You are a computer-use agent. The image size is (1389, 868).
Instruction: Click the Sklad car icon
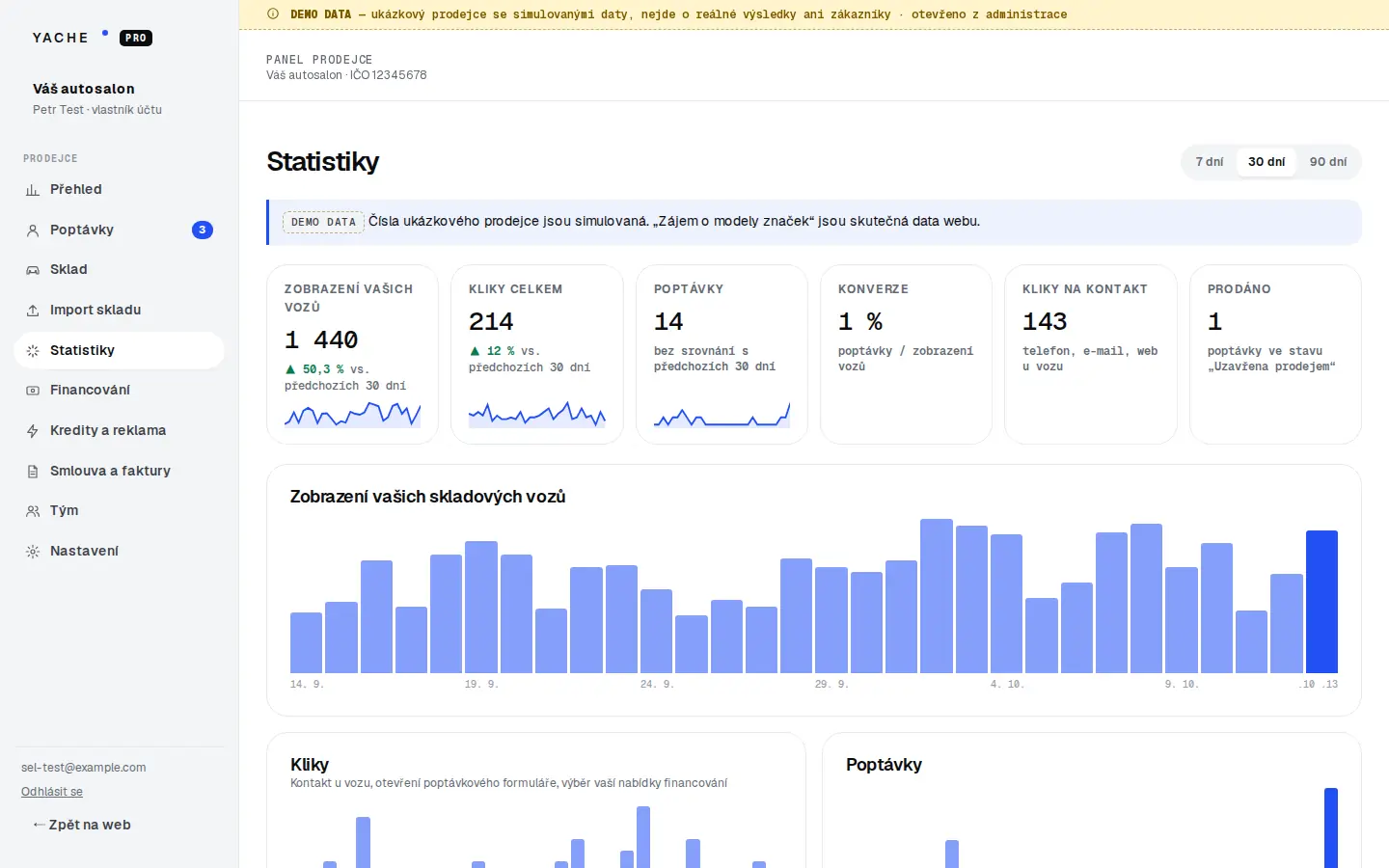[33, 270]
